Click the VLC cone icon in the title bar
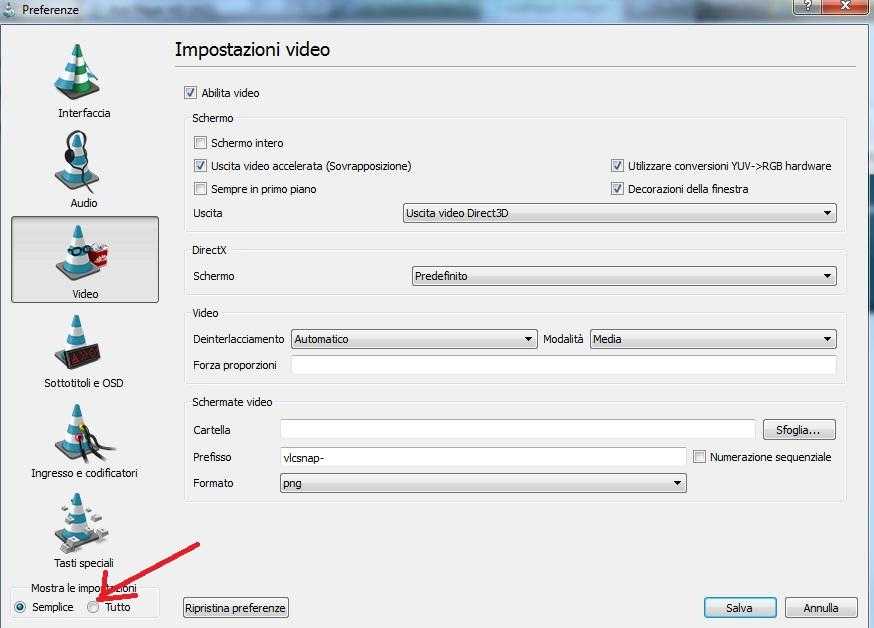The image size is (874, 628). [x=9, y=8]
